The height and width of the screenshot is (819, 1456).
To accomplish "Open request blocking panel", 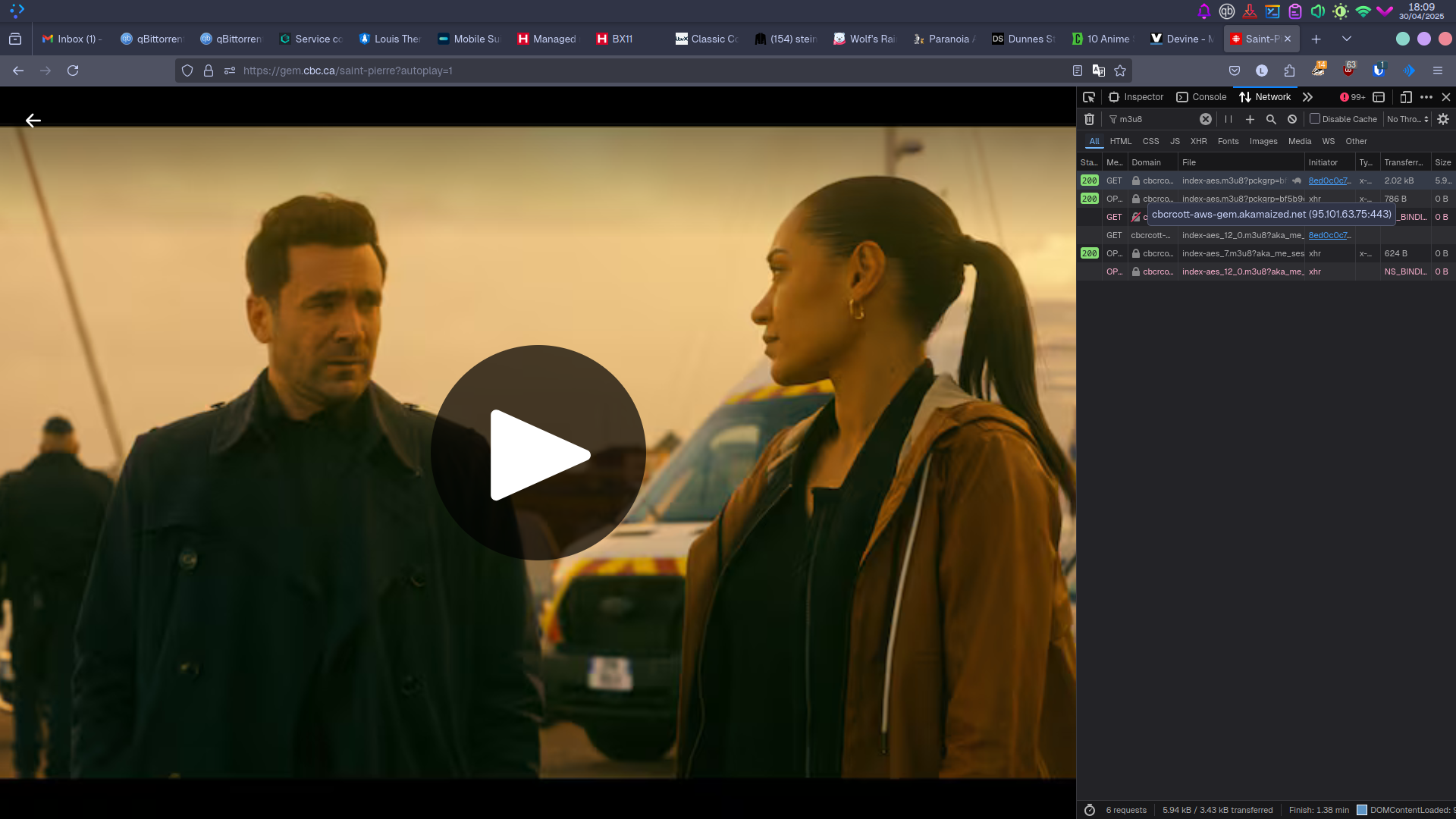I will (x=1292, y=119).
